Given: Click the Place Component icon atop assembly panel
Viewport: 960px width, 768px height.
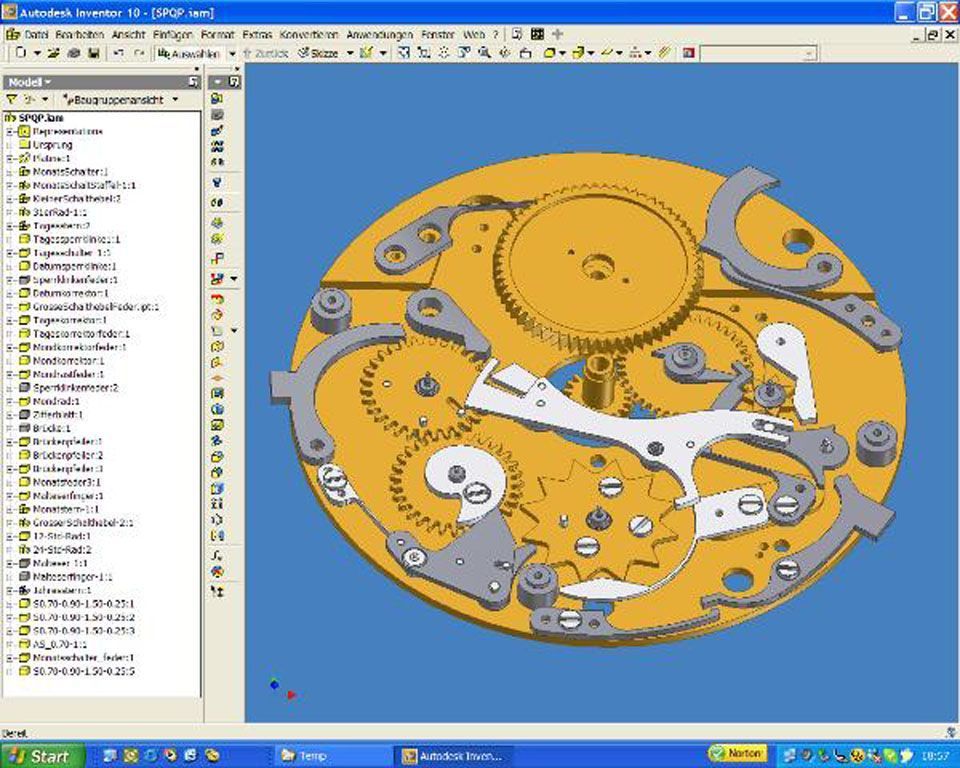Looking at the screenshot, I should (217, 99).
